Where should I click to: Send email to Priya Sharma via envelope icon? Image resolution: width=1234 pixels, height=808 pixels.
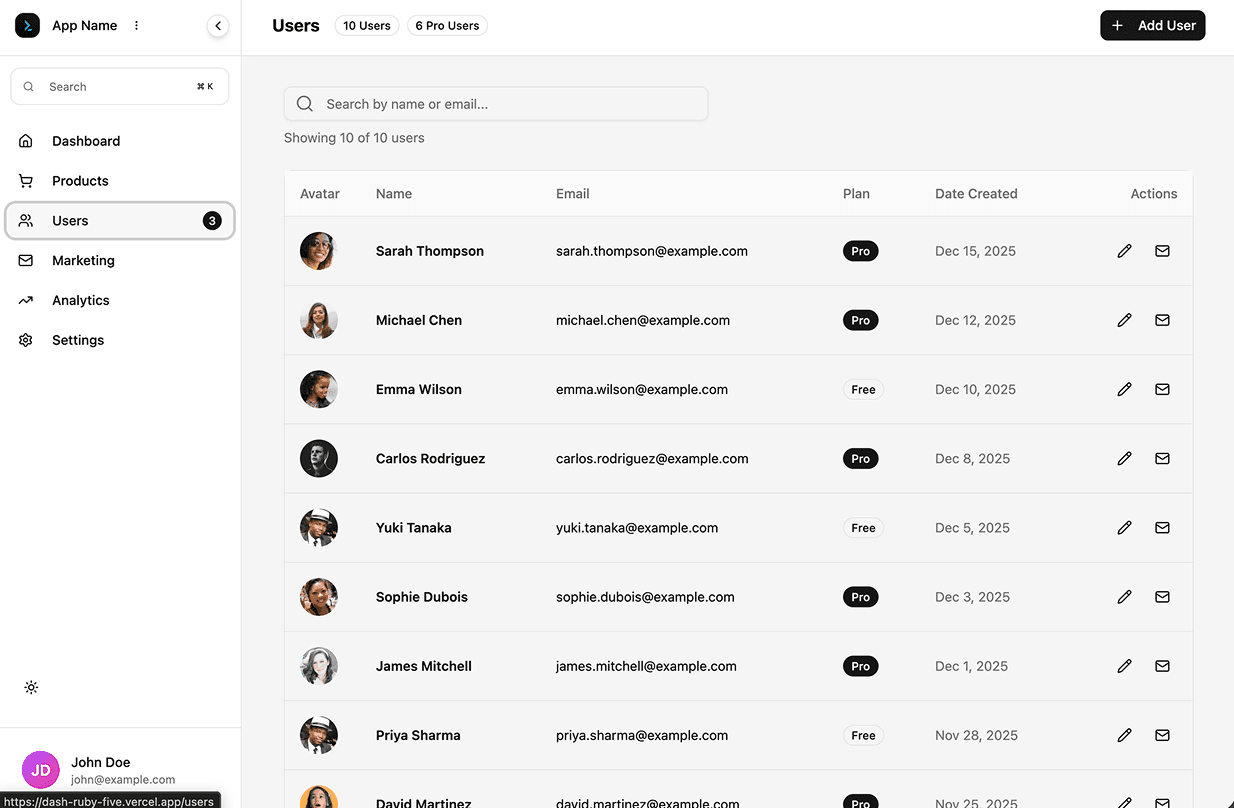[1162, 735]
